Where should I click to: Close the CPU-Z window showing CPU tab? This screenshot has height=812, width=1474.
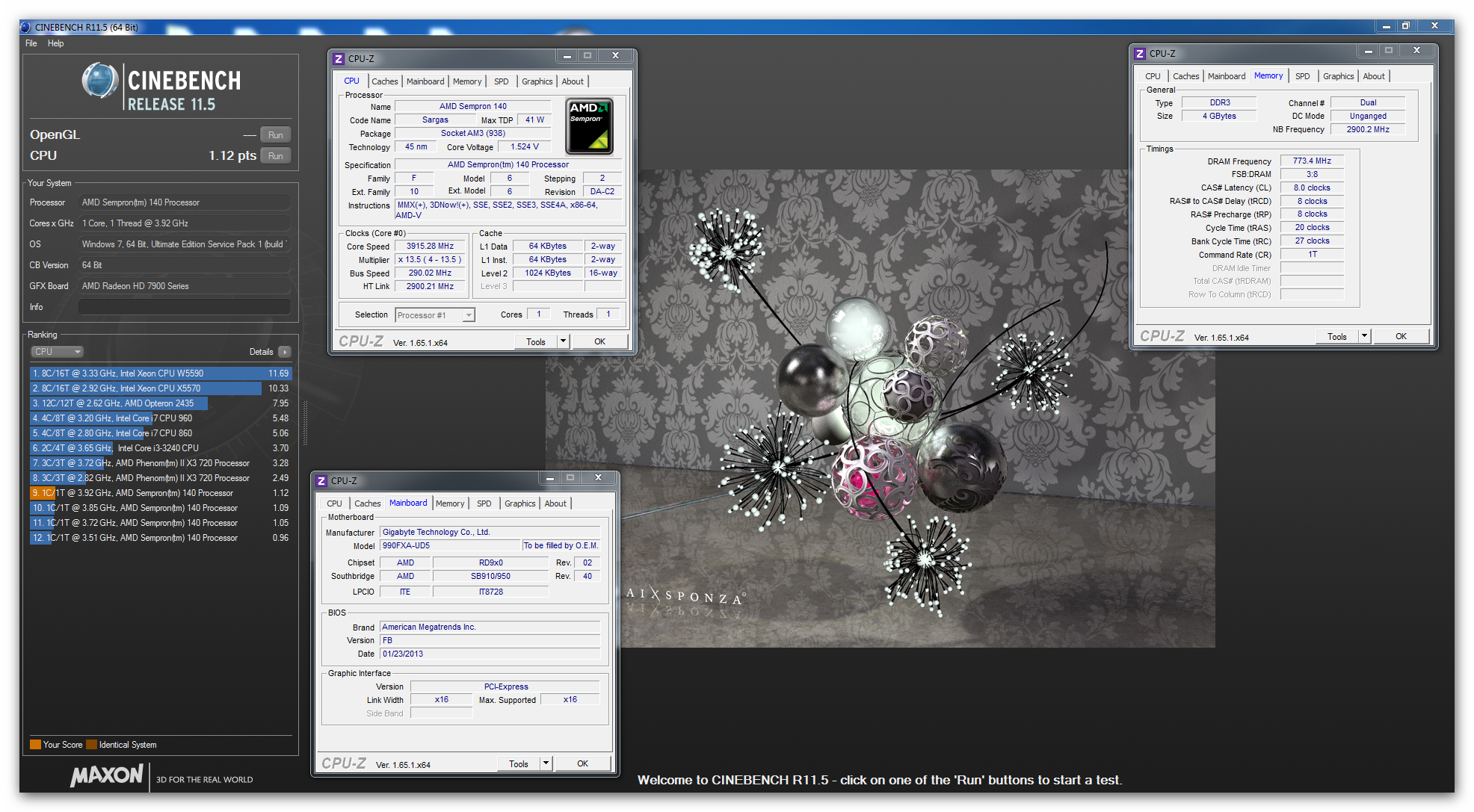(x=615, y=55)
